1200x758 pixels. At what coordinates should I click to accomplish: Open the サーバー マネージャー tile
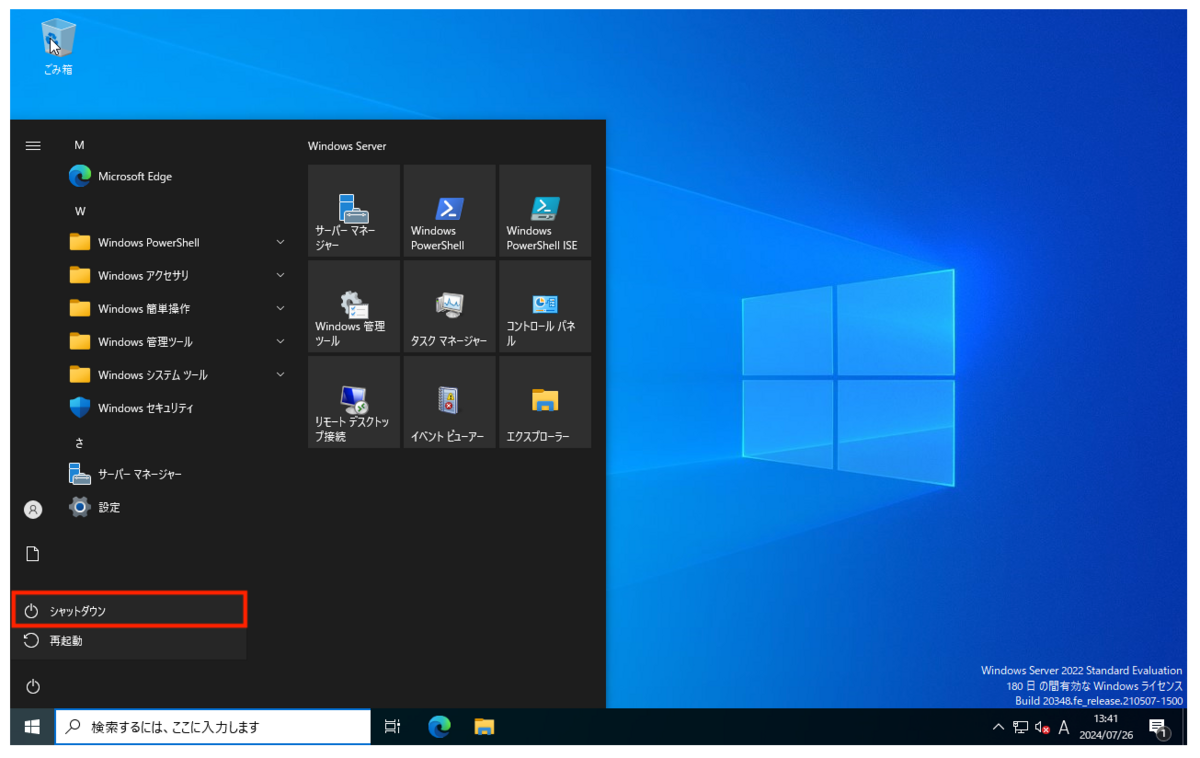click(x=354, y=210)
